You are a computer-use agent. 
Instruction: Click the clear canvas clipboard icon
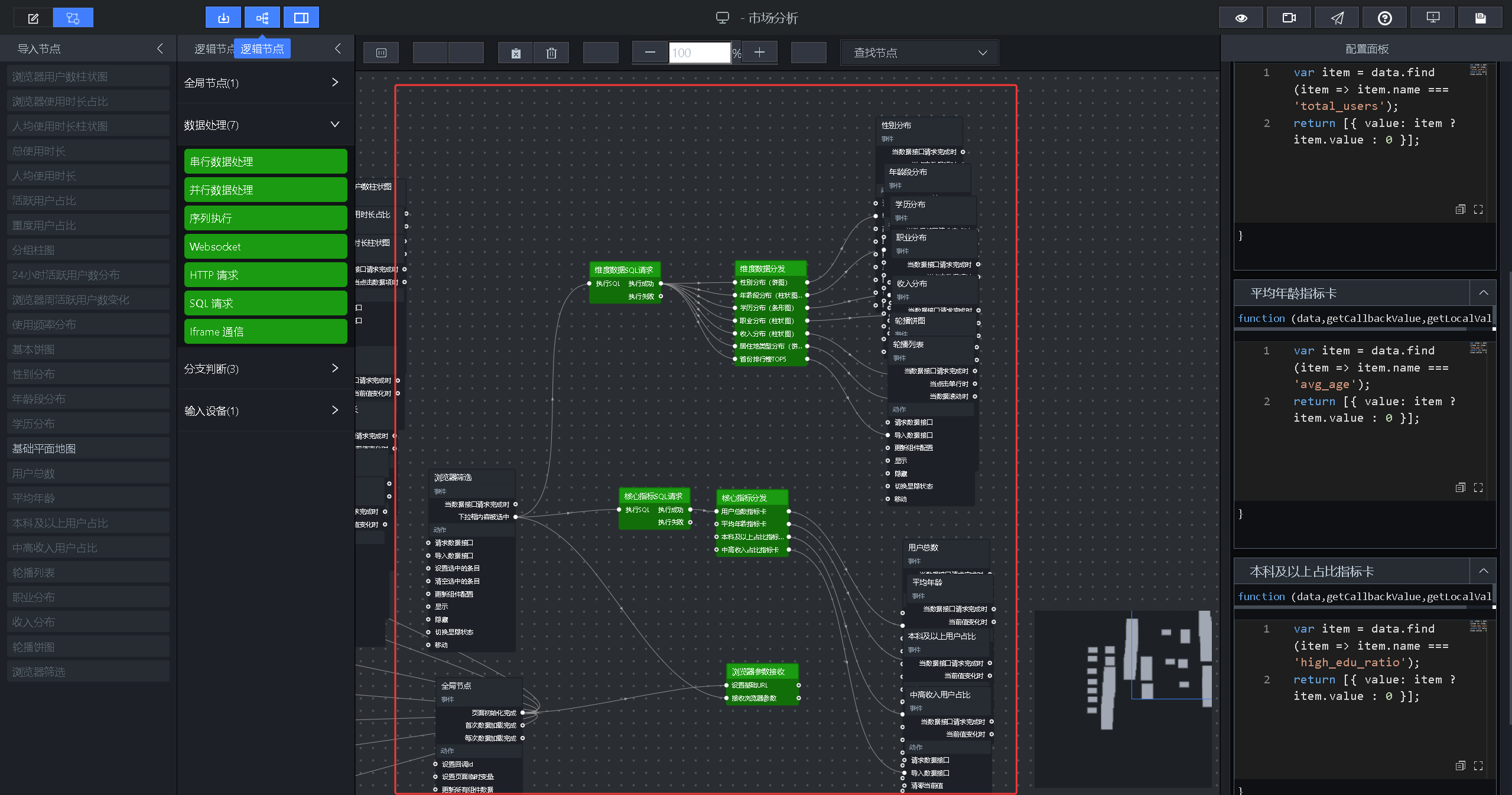(x=516, y=53)
